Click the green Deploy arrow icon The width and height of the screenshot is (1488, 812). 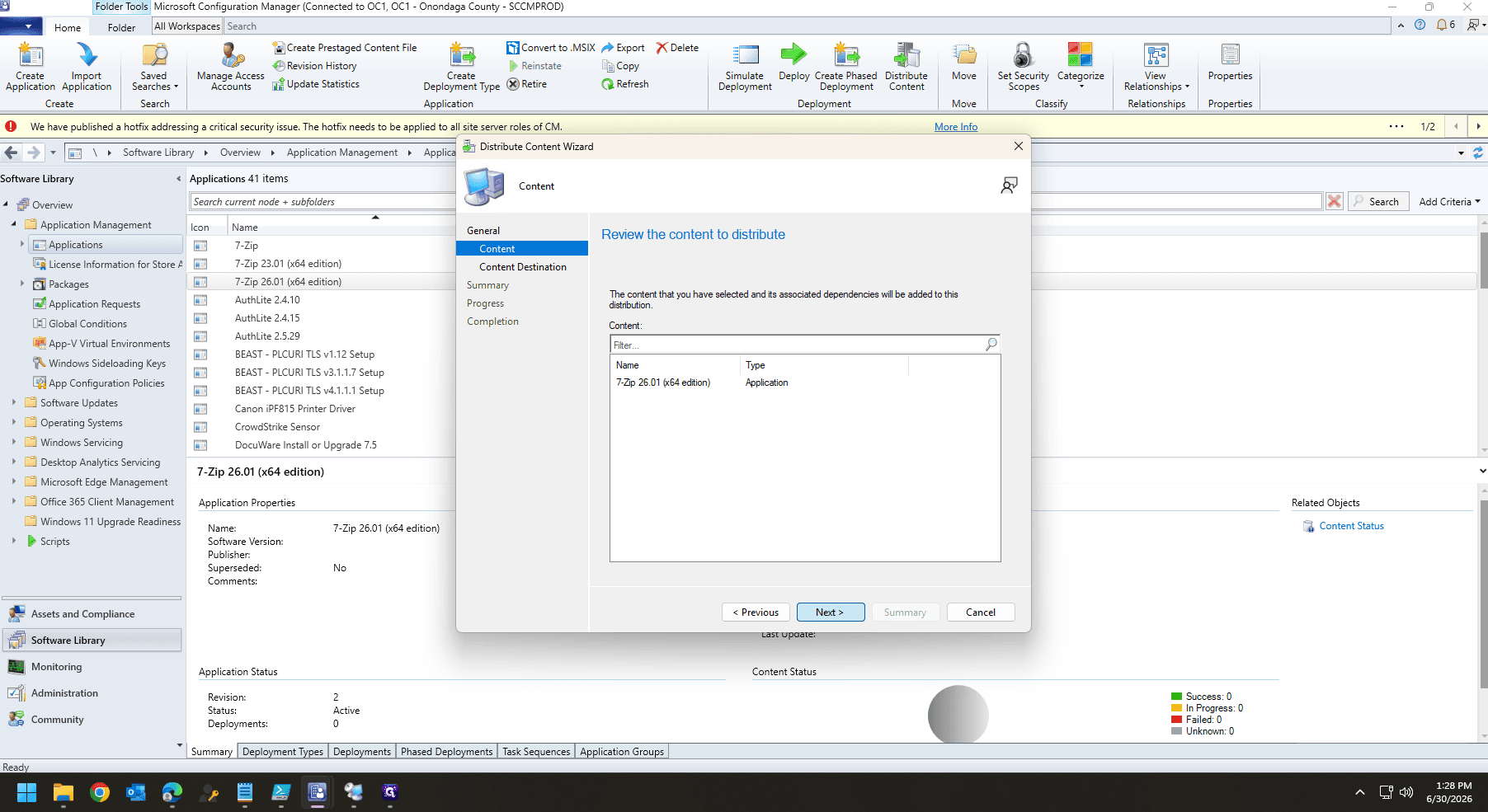[793, 56]
